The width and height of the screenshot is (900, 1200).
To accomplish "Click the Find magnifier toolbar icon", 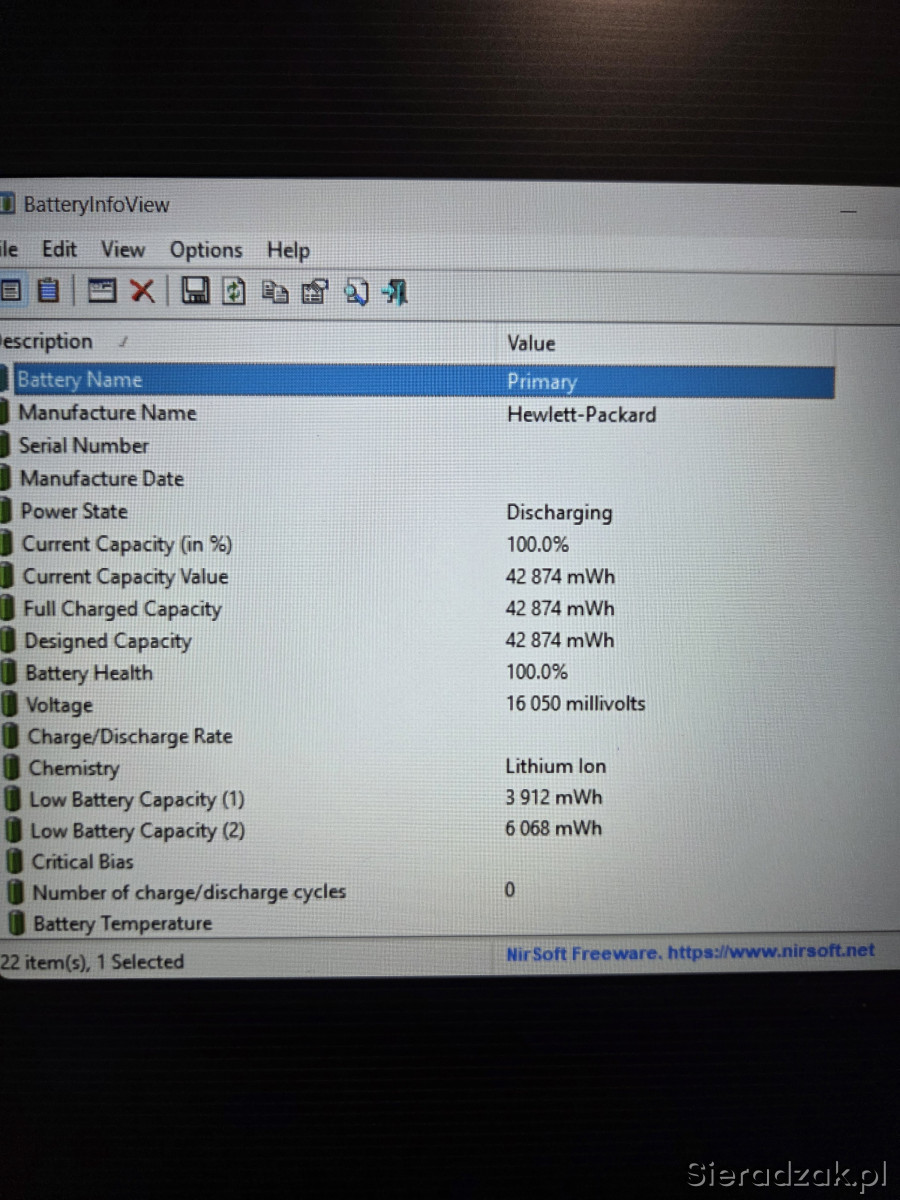I will (356, 292).
